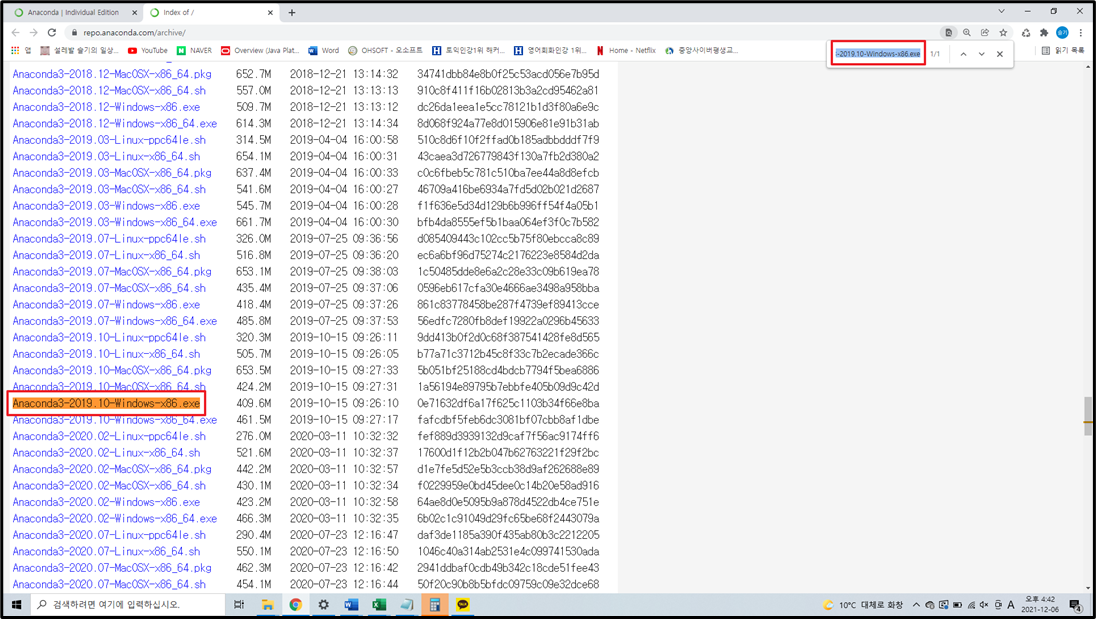1096x619 pixels.
Task: Open KakaoTalk from the taskbar
Action: point(463,604)
